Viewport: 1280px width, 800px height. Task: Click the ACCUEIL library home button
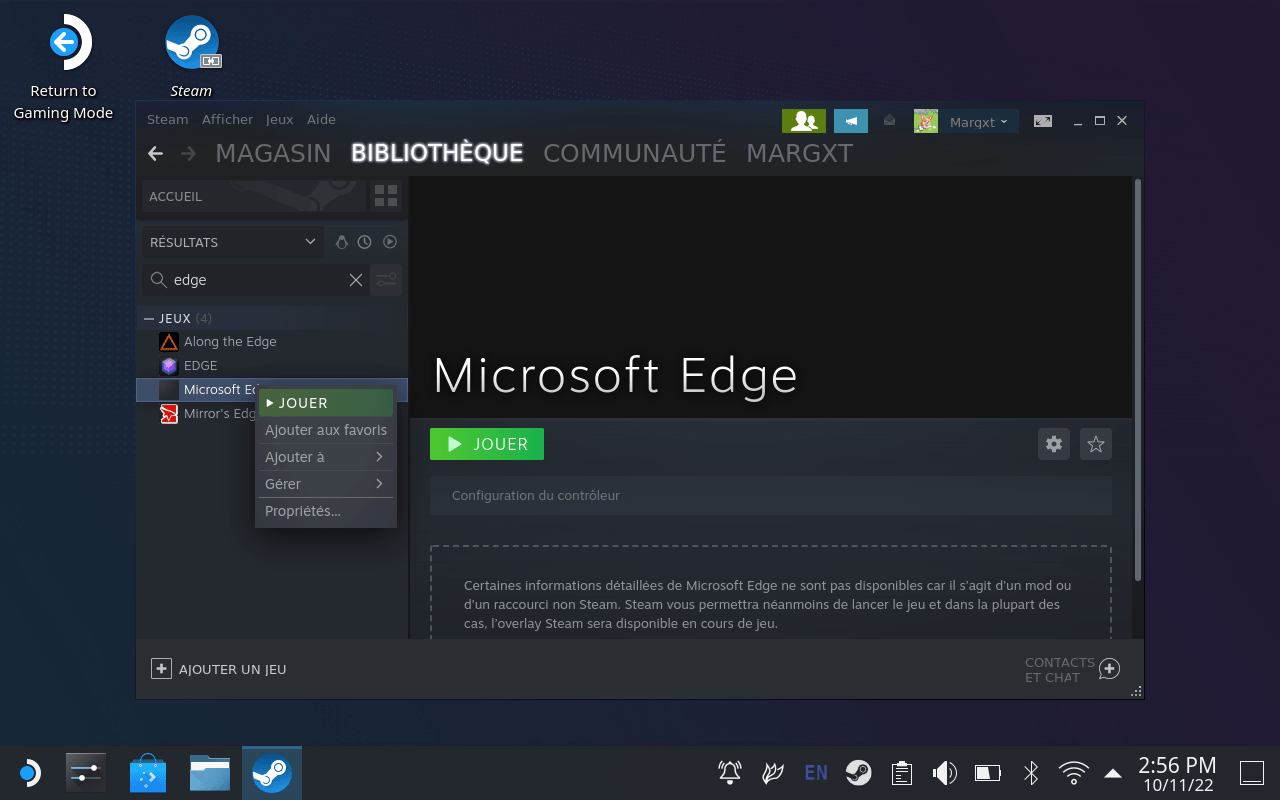click(x=254, y=196)
